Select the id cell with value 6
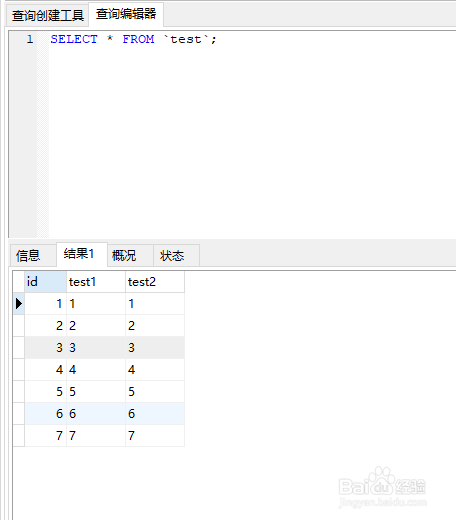 click(45, 414)
